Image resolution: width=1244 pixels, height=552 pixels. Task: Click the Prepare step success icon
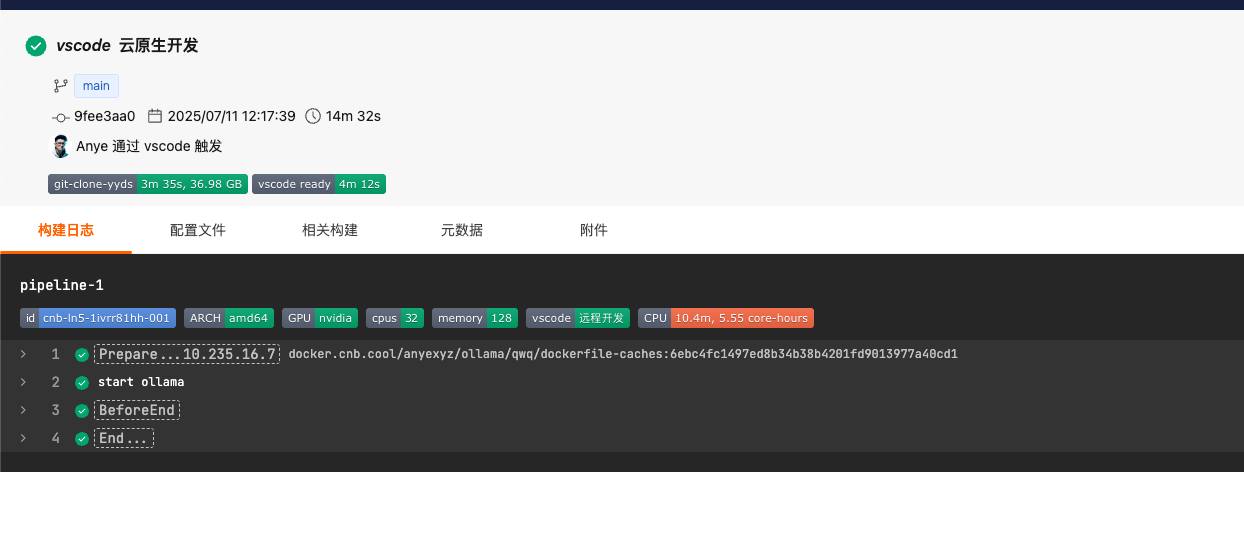tap(82, 355)
